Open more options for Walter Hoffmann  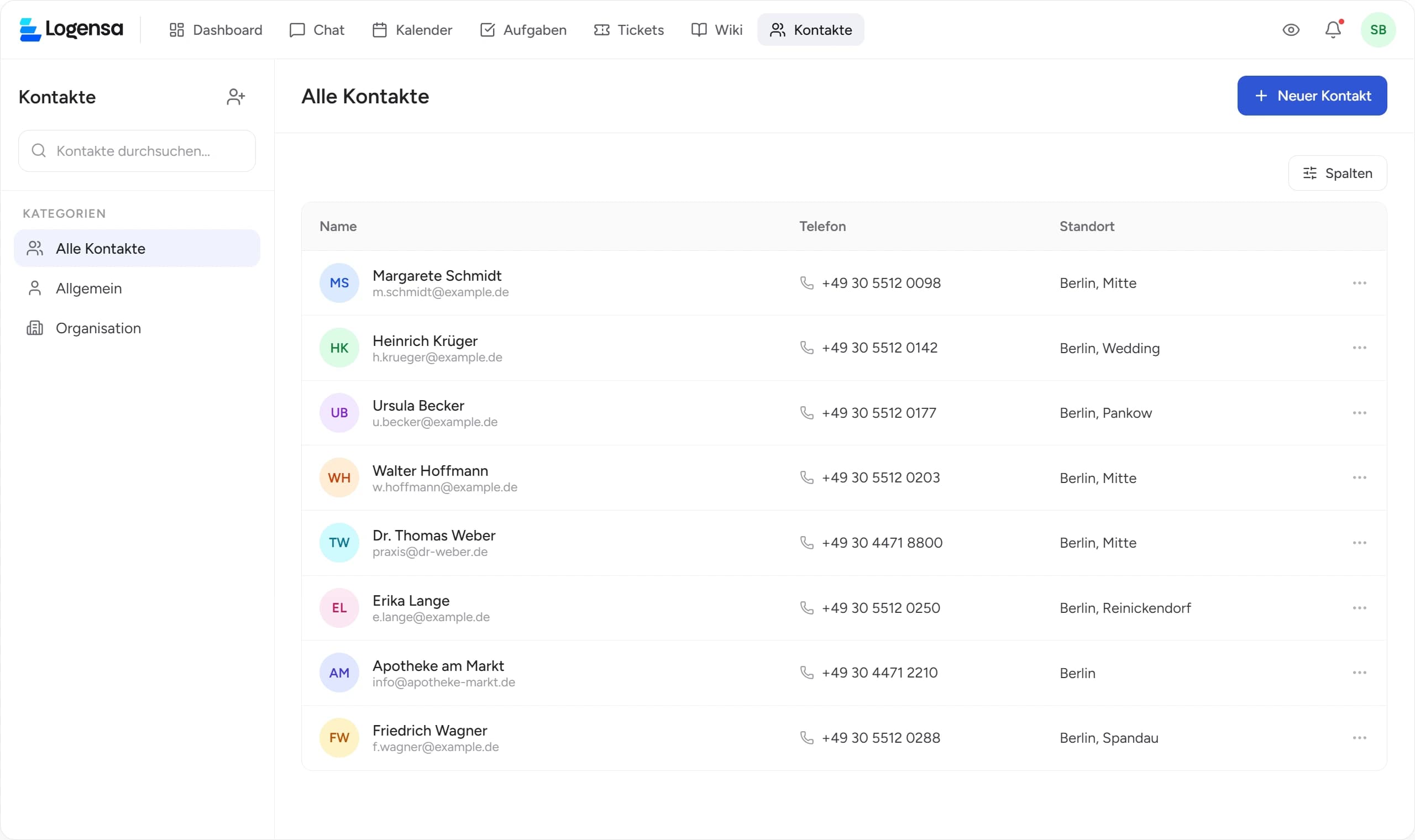click(x=1359, y=477)
